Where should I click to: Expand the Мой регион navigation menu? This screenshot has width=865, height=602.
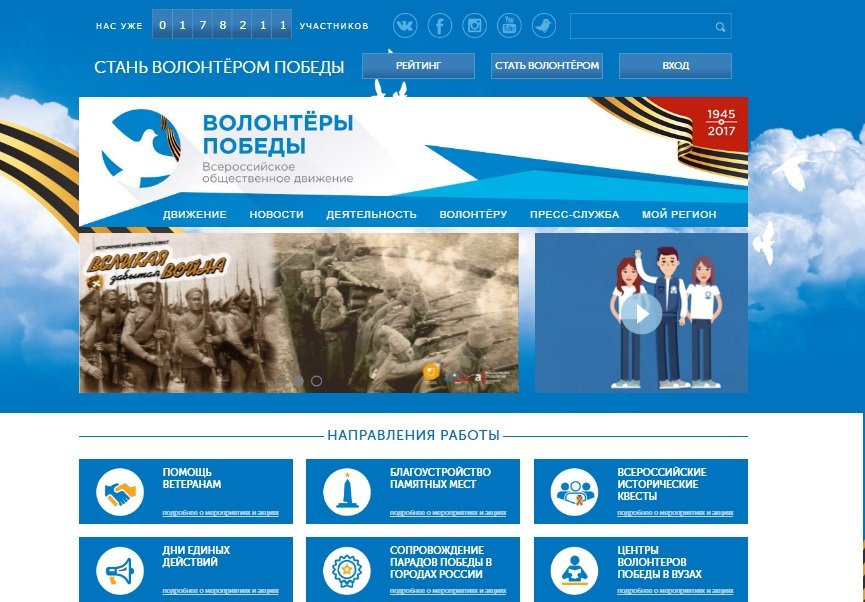coord(679,215)
